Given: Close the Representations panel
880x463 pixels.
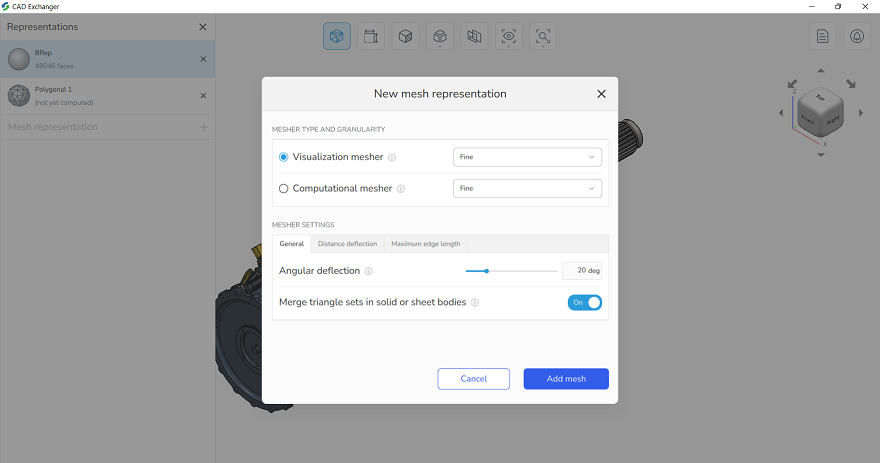Looking at the screenshot, I should 203,27.
